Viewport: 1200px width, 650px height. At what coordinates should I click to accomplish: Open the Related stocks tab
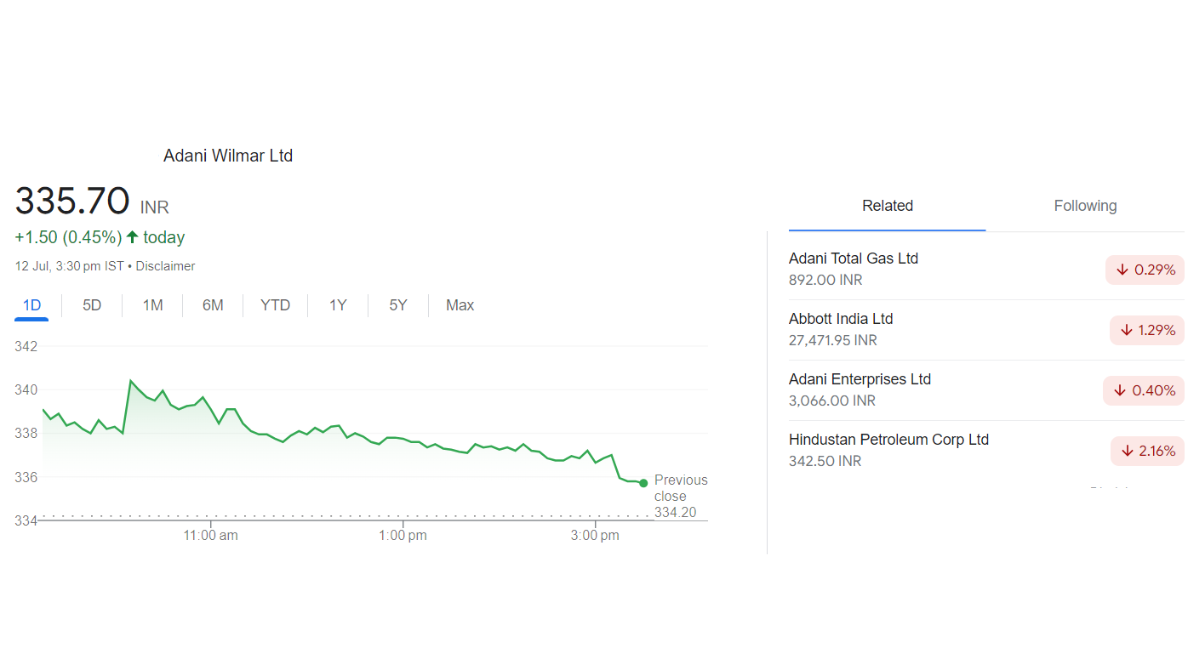[x=887, y=206]
